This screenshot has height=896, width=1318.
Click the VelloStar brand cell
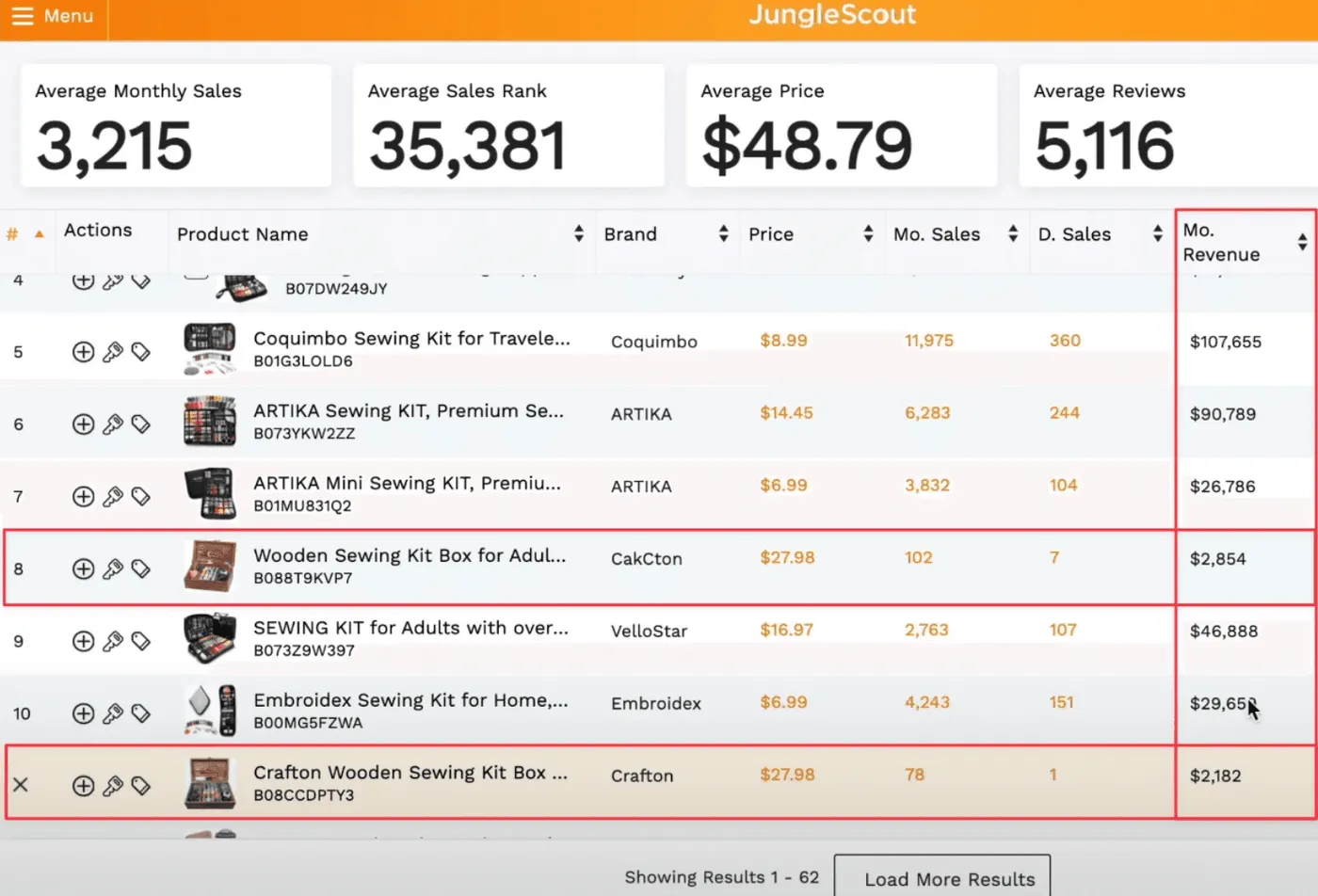click(650, 632)
